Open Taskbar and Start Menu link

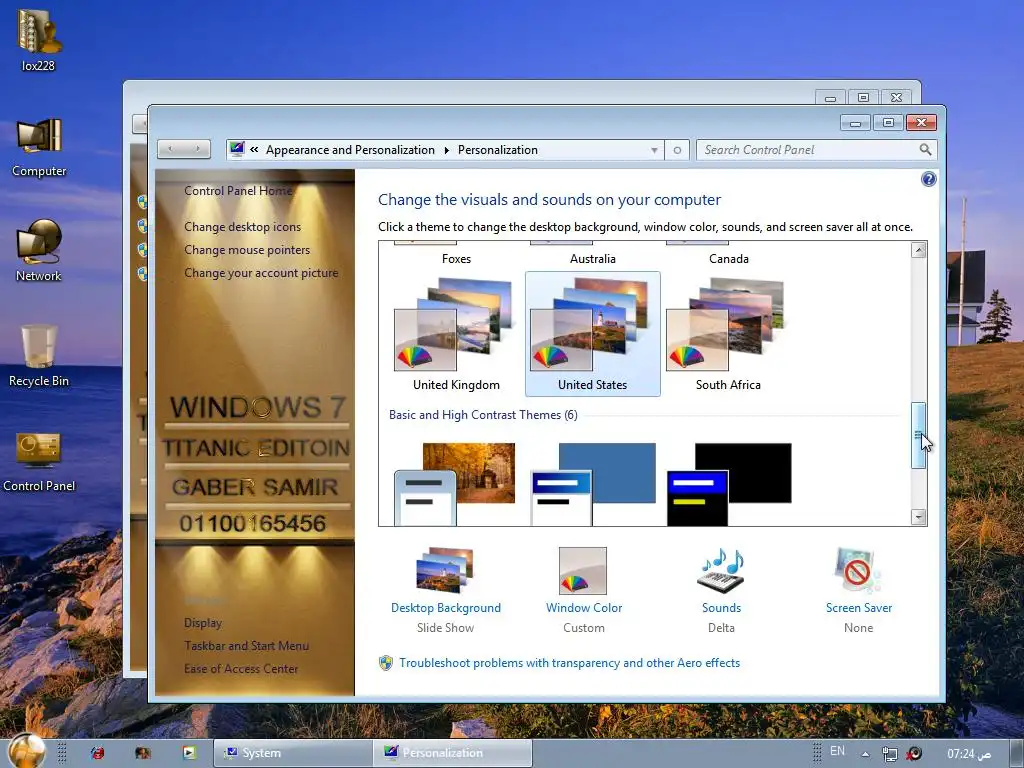(x=246, y=646)
